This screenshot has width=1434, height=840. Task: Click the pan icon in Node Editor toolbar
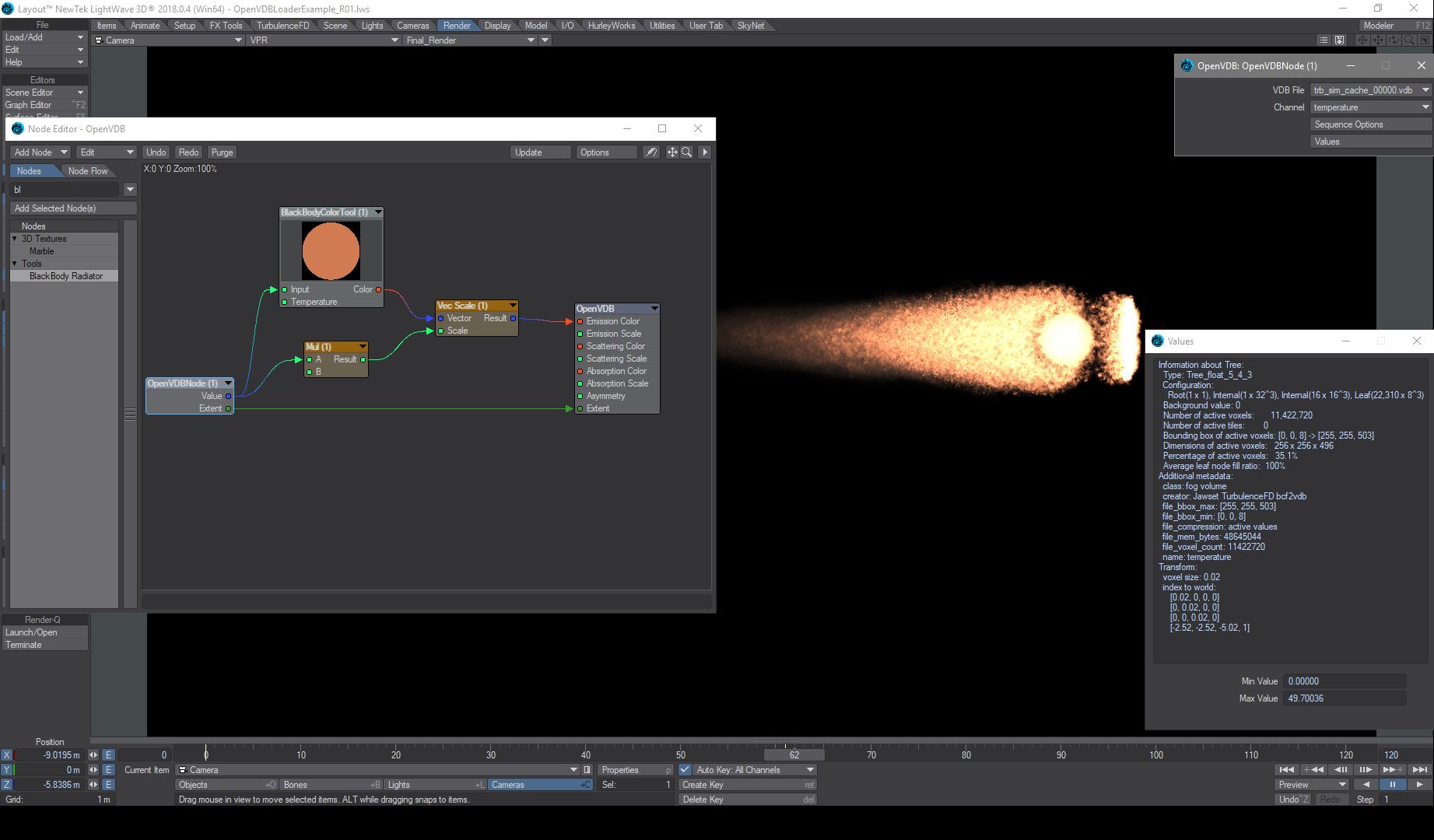[x=672, y=152]
